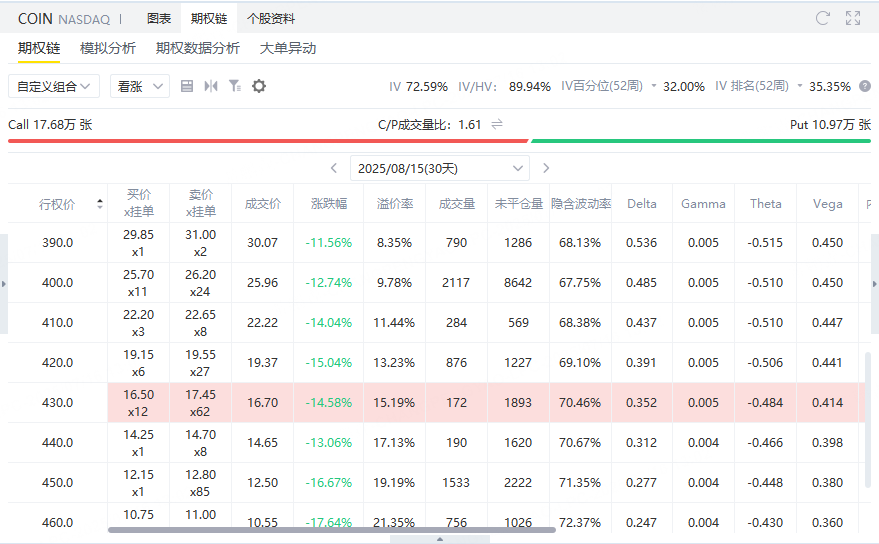This screenshot has width=879, height=544.
Task: Select the 期权链 top tab
Action: pos(209,19)
